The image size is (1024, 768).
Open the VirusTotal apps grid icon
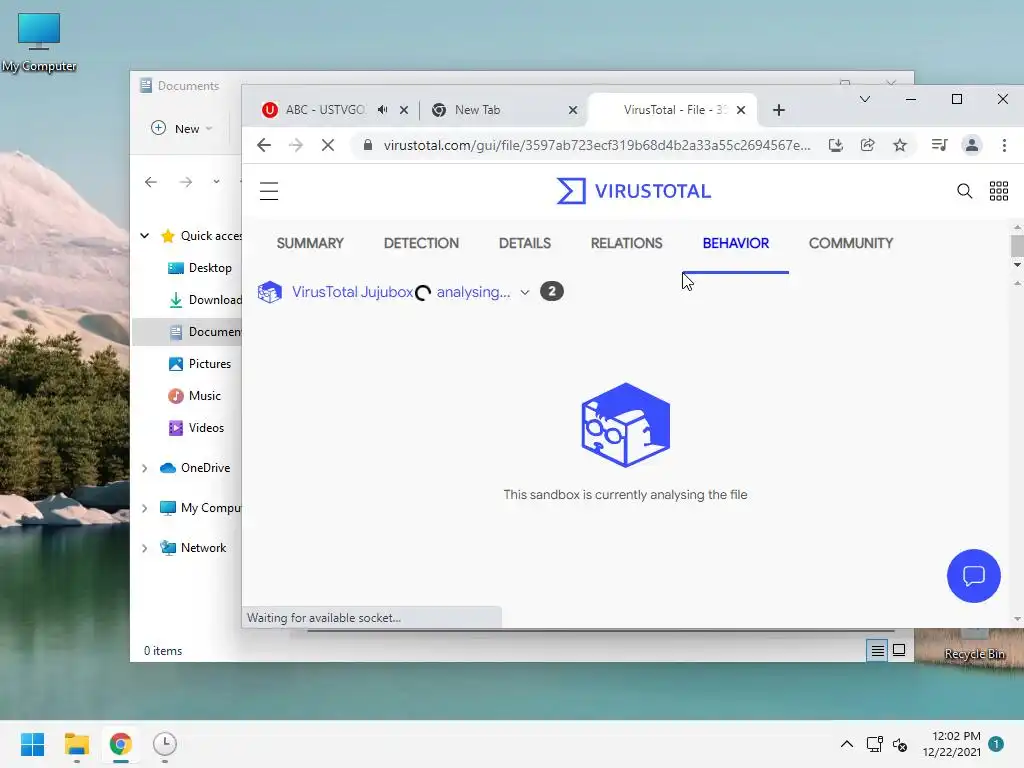tap(999, 191)
